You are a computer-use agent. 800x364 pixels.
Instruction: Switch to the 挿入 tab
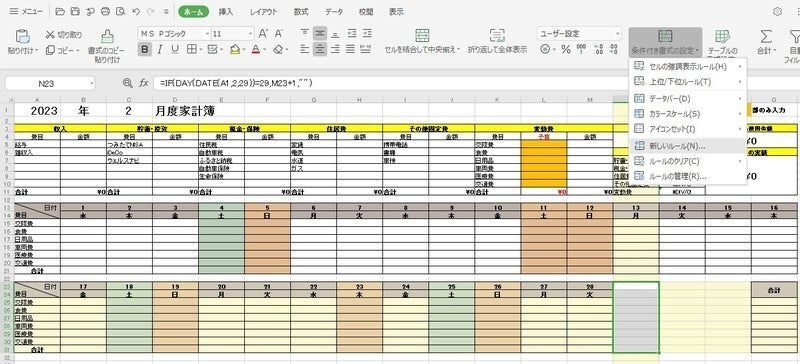click(226, 12)
